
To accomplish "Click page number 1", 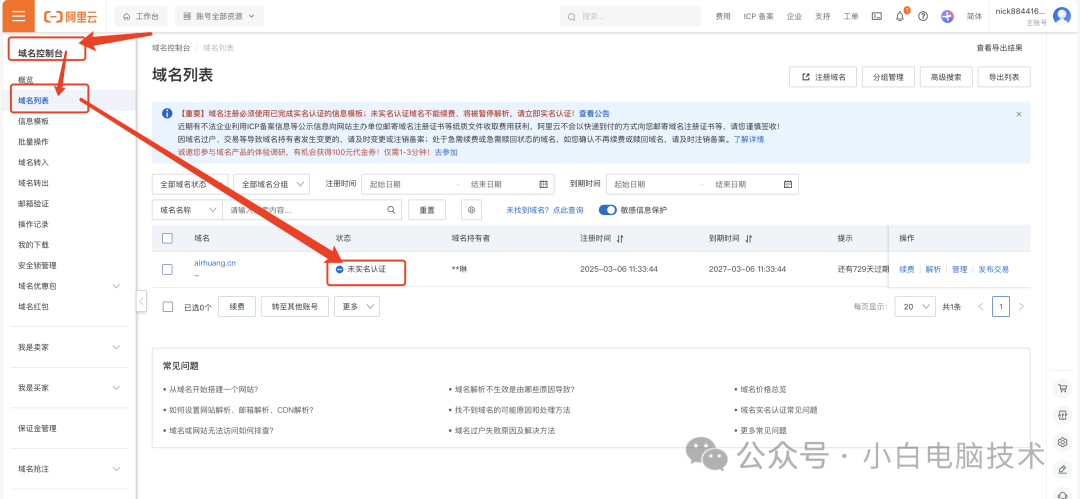I will pyautogui.click(x=1001, y=307).
